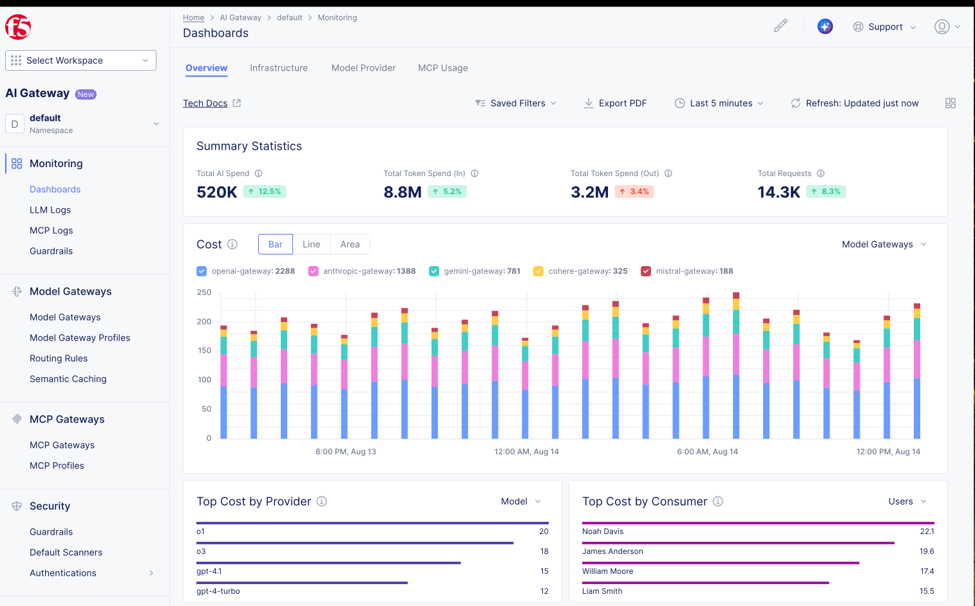Click the Tech Docs external link icon
975x606 pixels.
[x=237, y=103]
